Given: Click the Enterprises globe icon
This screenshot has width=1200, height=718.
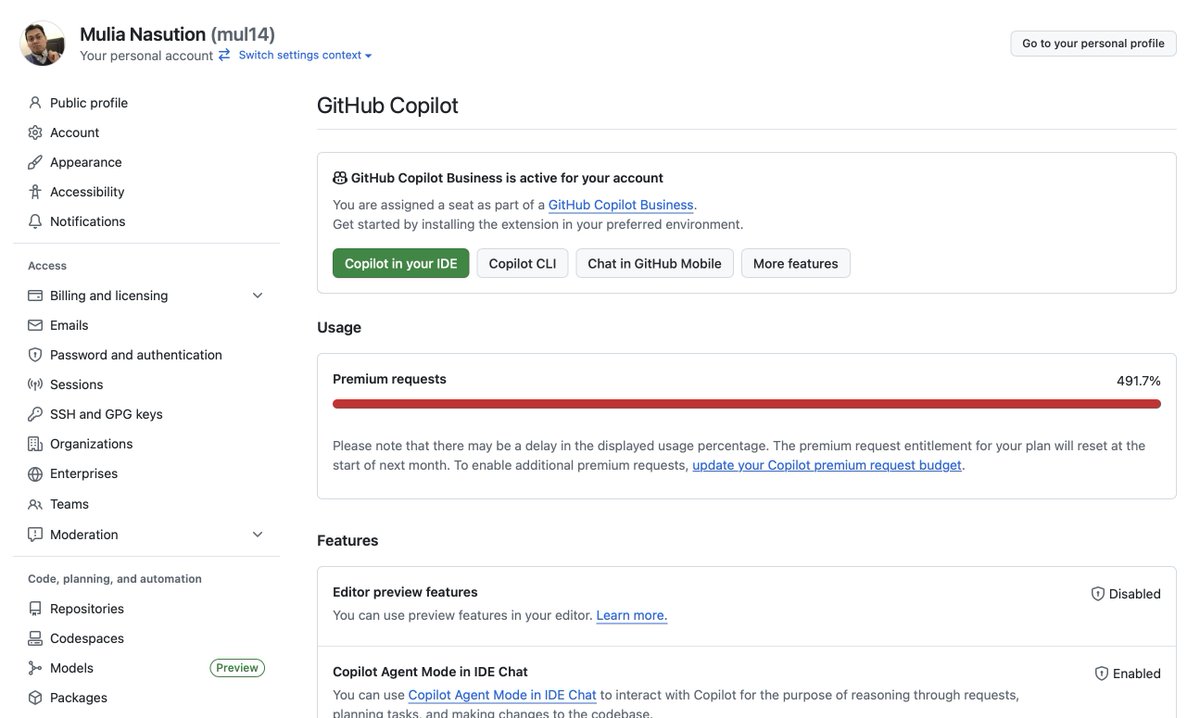Looking at the screenshot, I should 35,473.
